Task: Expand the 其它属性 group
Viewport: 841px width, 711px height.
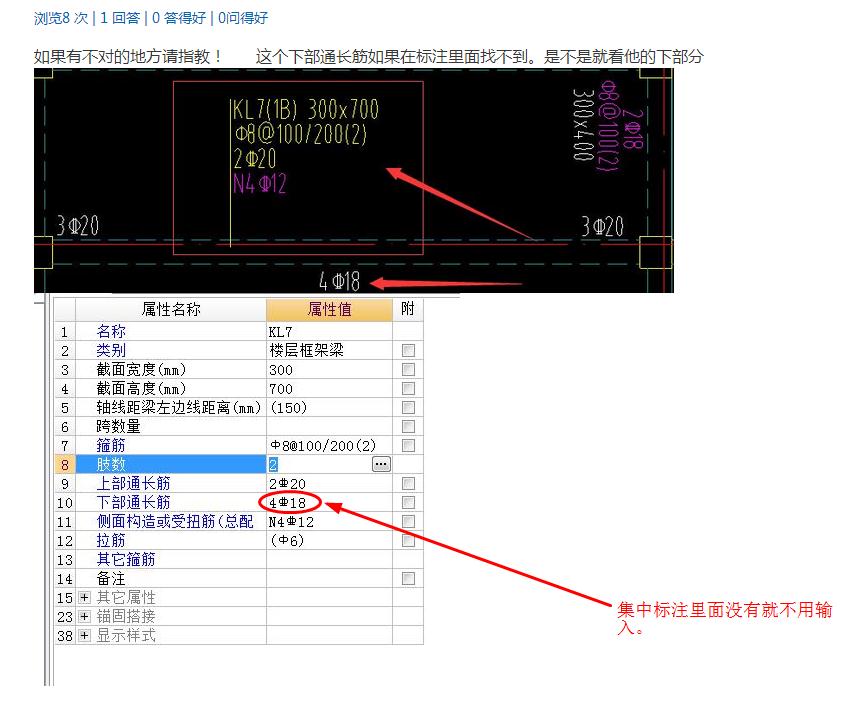Action: (x=84, y=597)
